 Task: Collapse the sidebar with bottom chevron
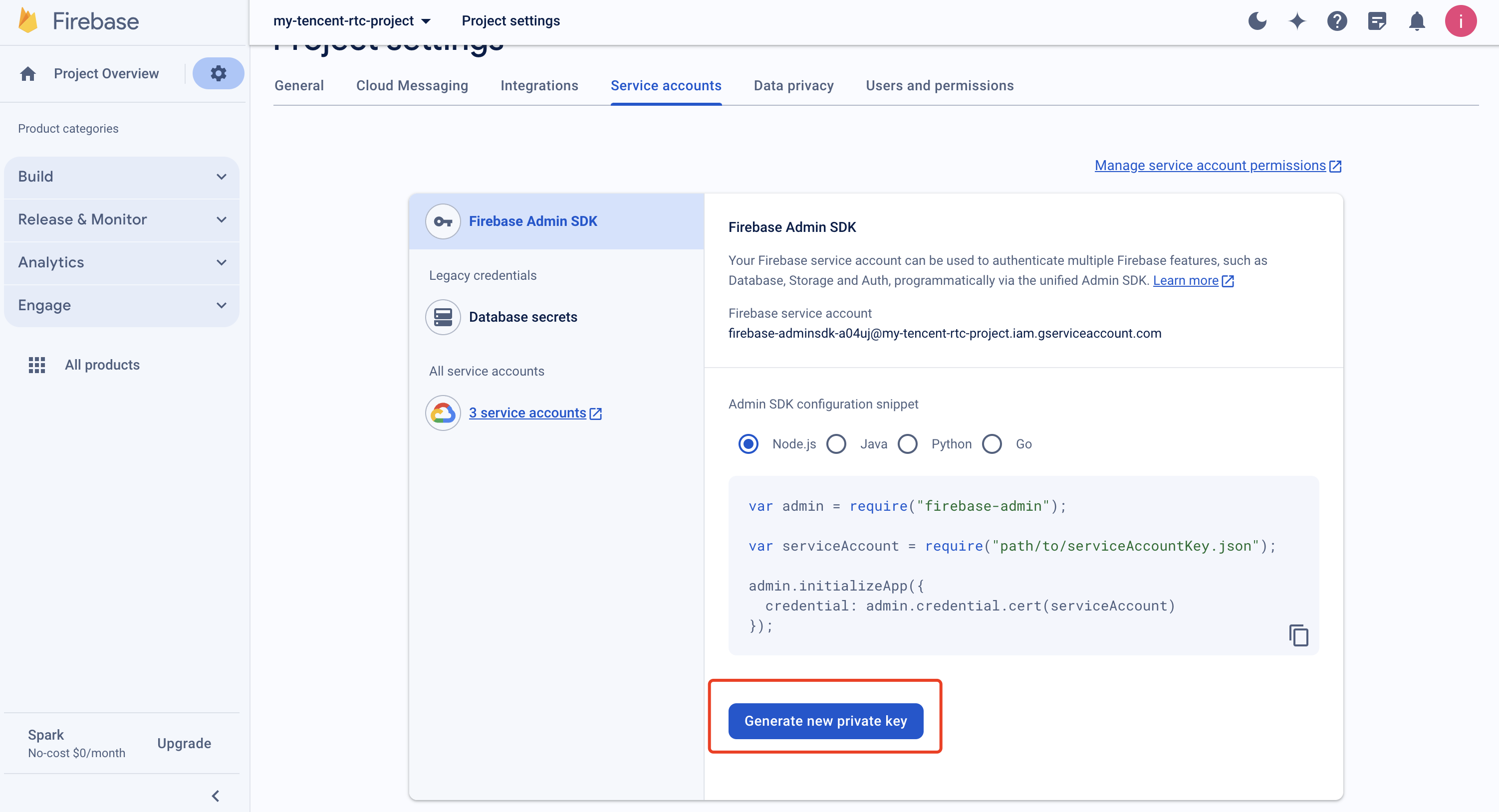(x=215, y=796)
